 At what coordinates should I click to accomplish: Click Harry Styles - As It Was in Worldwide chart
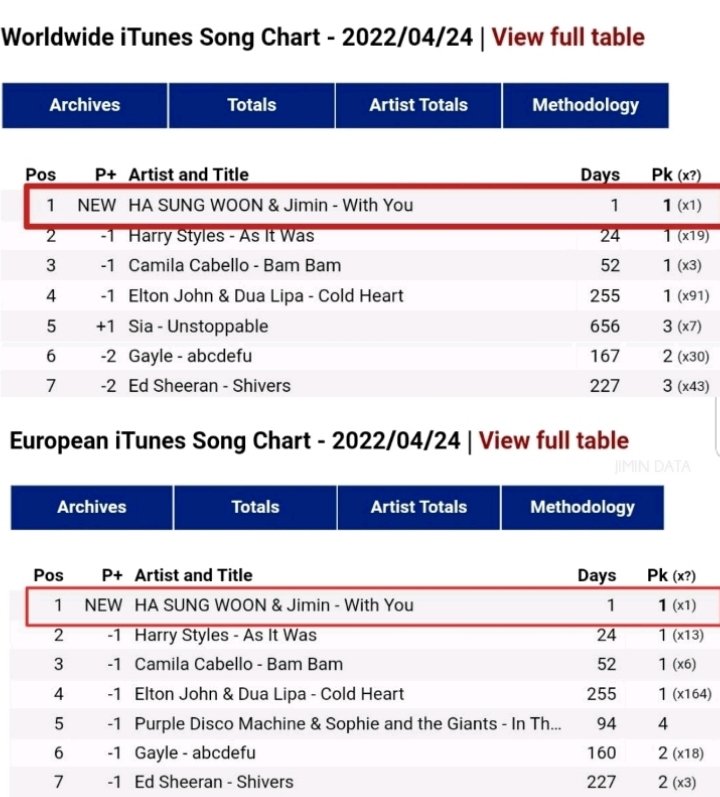coord(221,236)
